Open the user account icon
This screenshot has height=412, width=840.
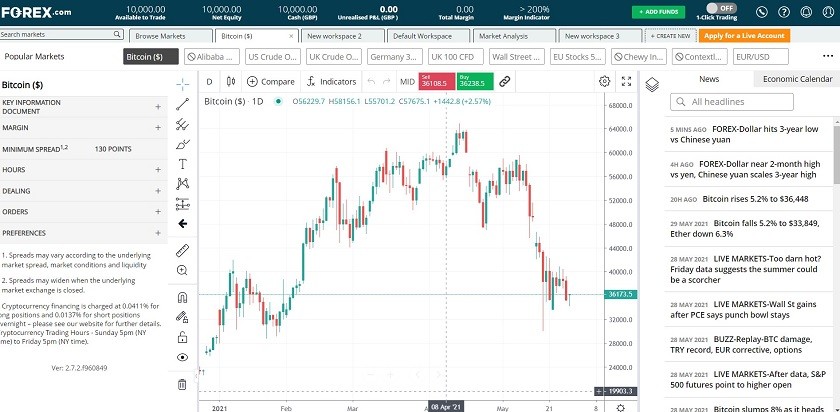(828, 12)
